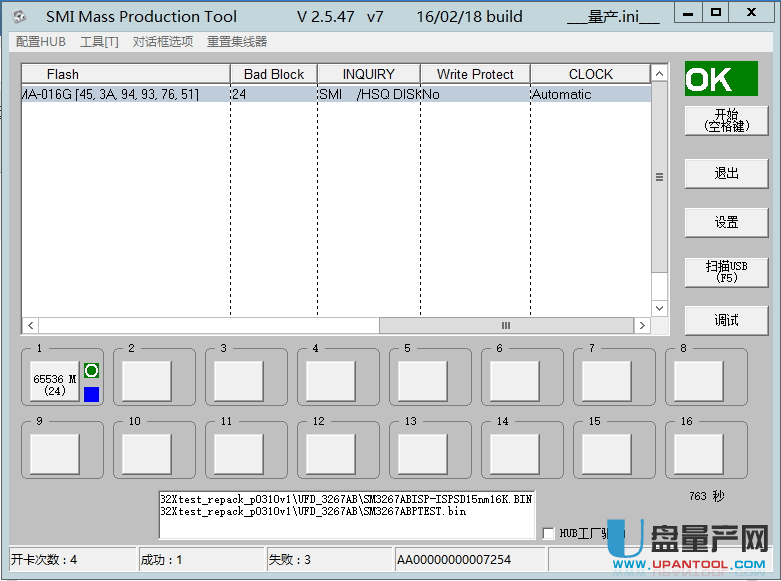Select the empty port 9 slot
The image size is (781, 581).
tap(54, 454)
